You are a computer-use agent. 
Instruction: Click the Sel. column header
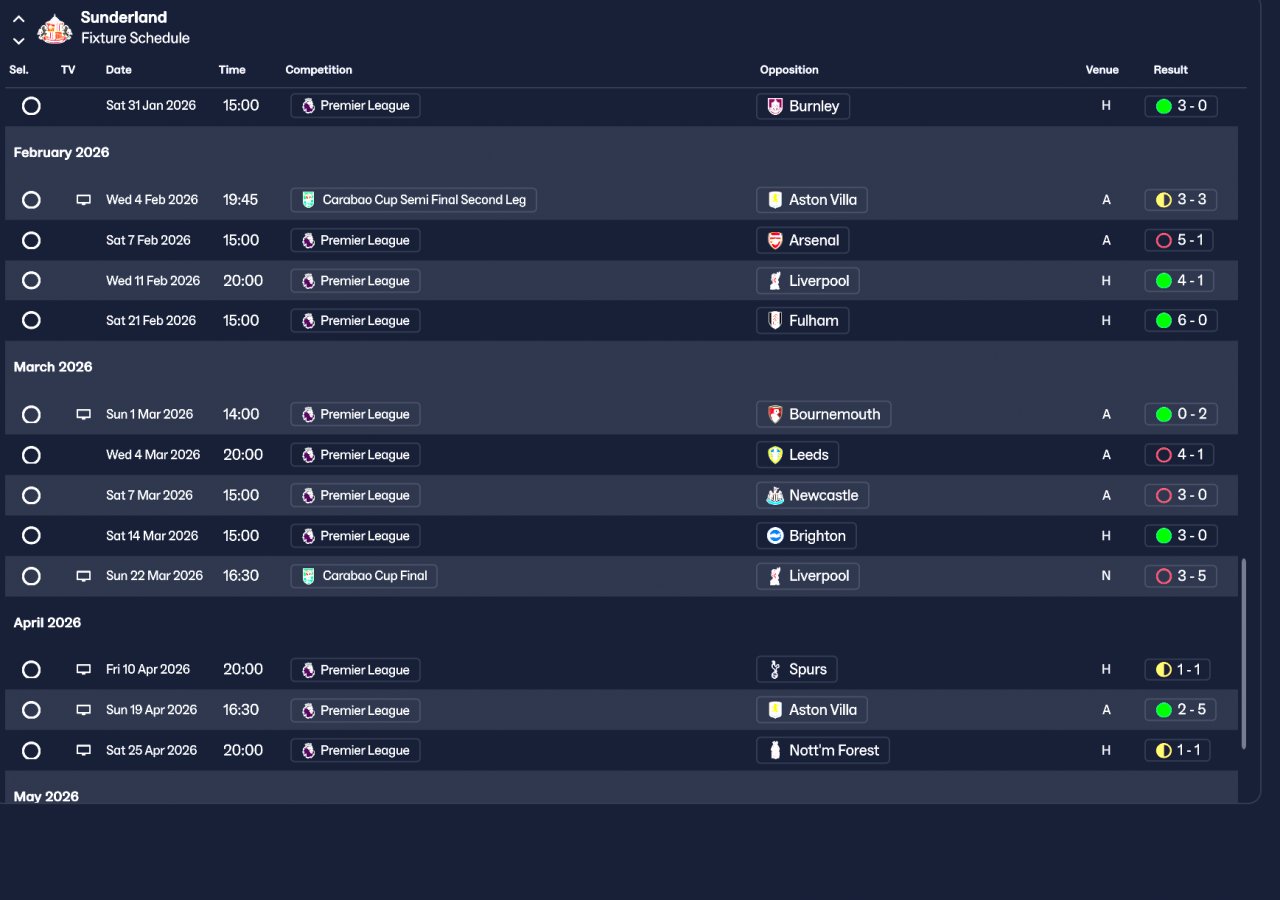point(19,70)
